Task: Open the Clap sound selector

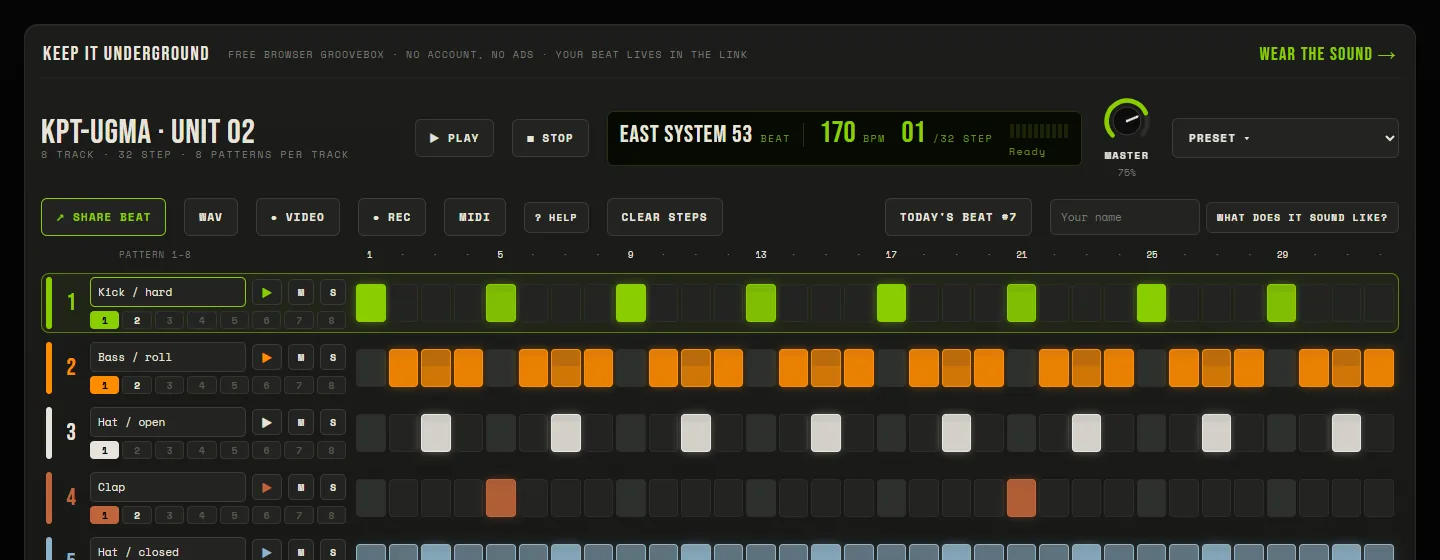Action: pos(168,487)
